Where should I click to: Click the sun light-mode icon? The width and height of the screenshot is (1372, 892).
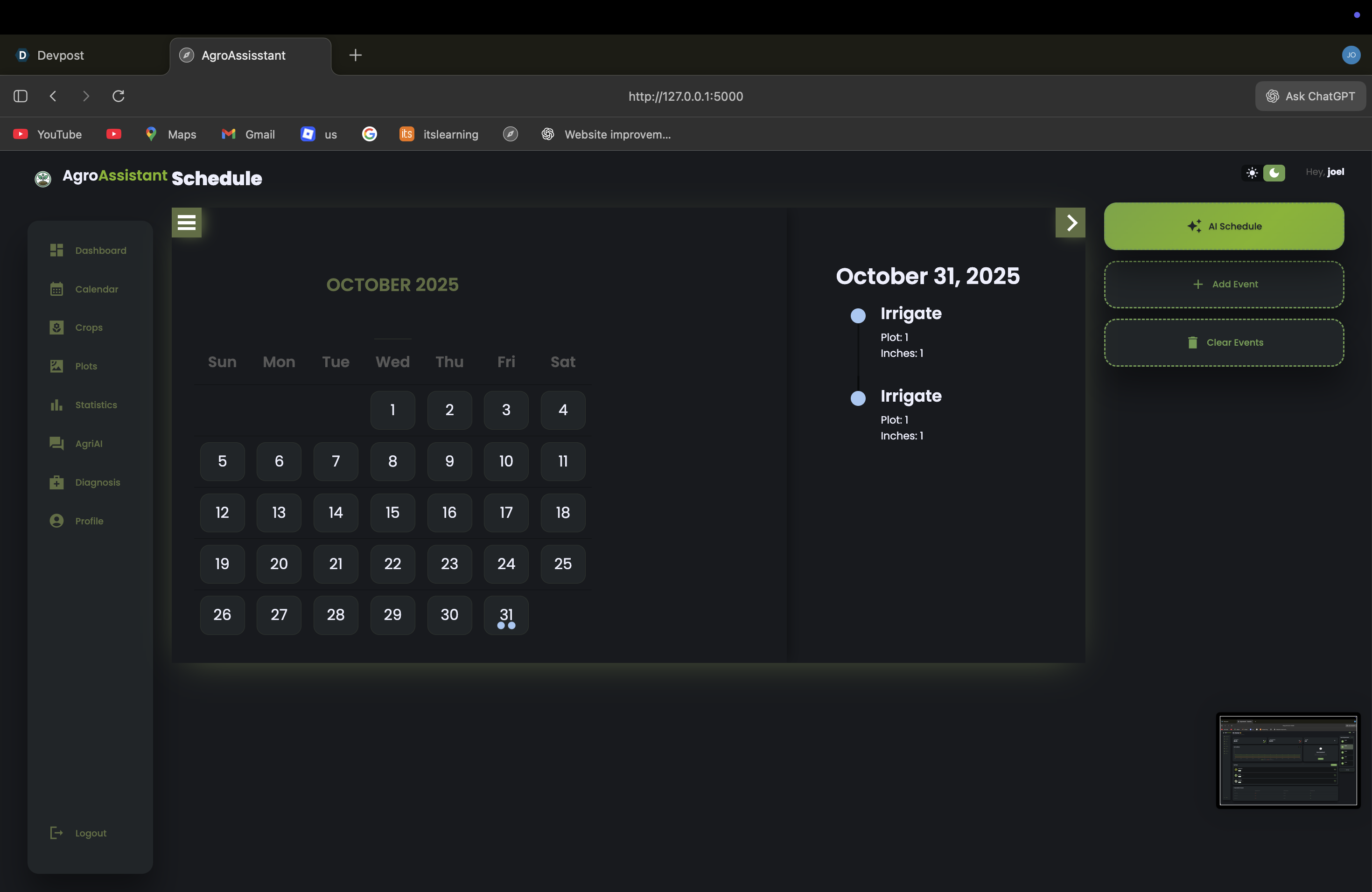tap(1252, 173)
